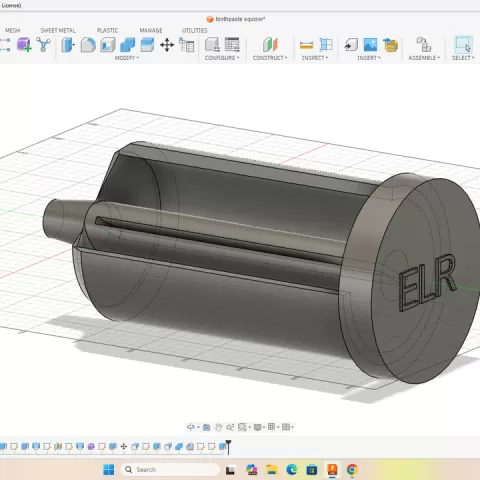Switch to the PLASTIC tab
This screenshot has width=480, height=480.
[x=107, y=30]
